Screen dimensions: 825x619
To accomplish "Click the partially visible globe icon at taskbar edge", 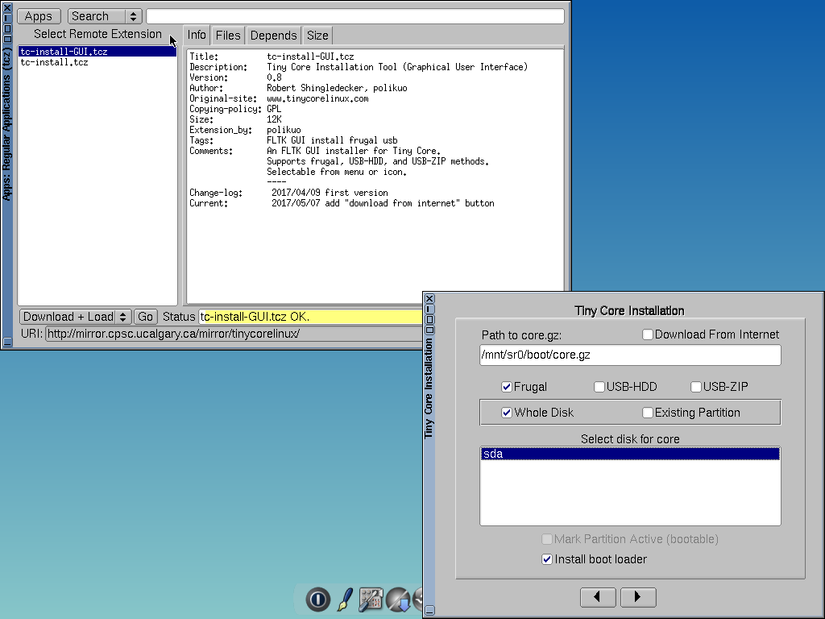I will pyautogui.click(x=418, y=600).
